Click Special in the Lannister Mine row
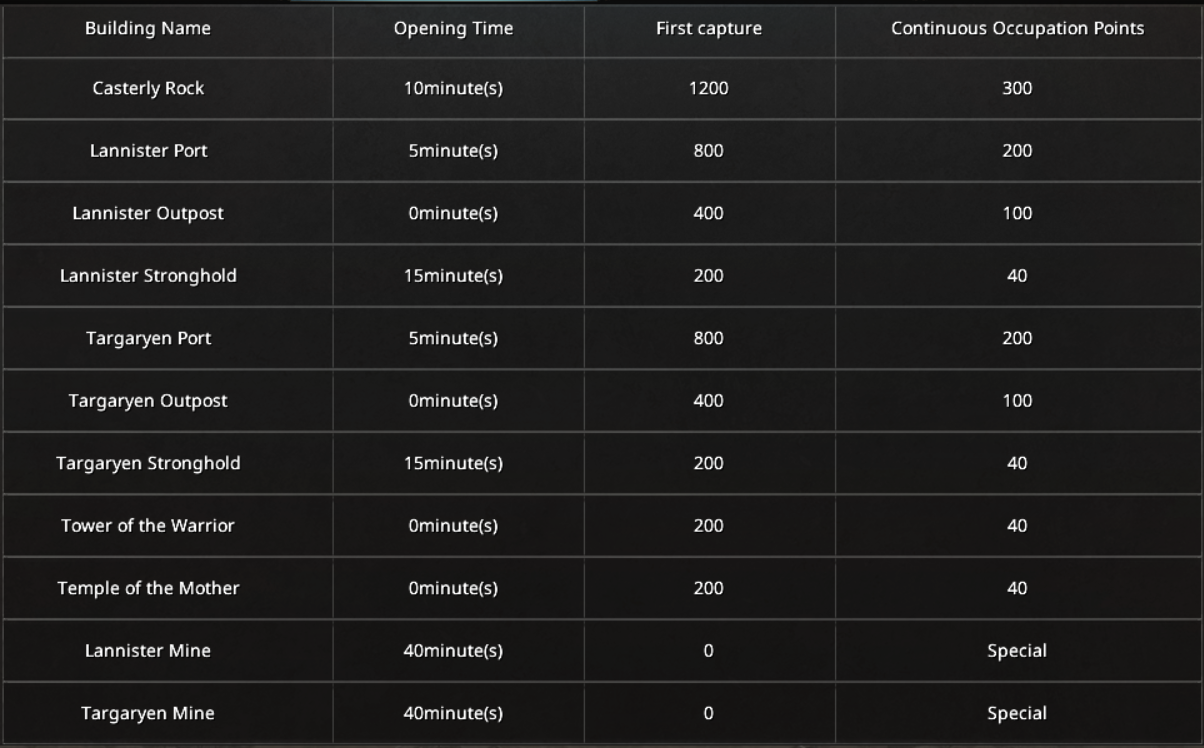 pyautogui.click(x=1017, y=651)
